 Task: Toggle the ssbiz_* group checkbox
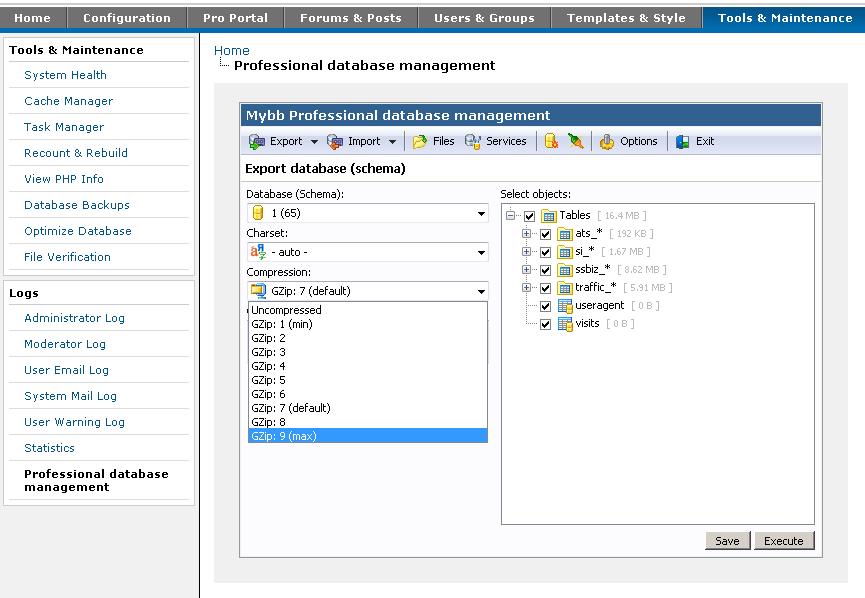pyautogui.click(x=546, y=270)
